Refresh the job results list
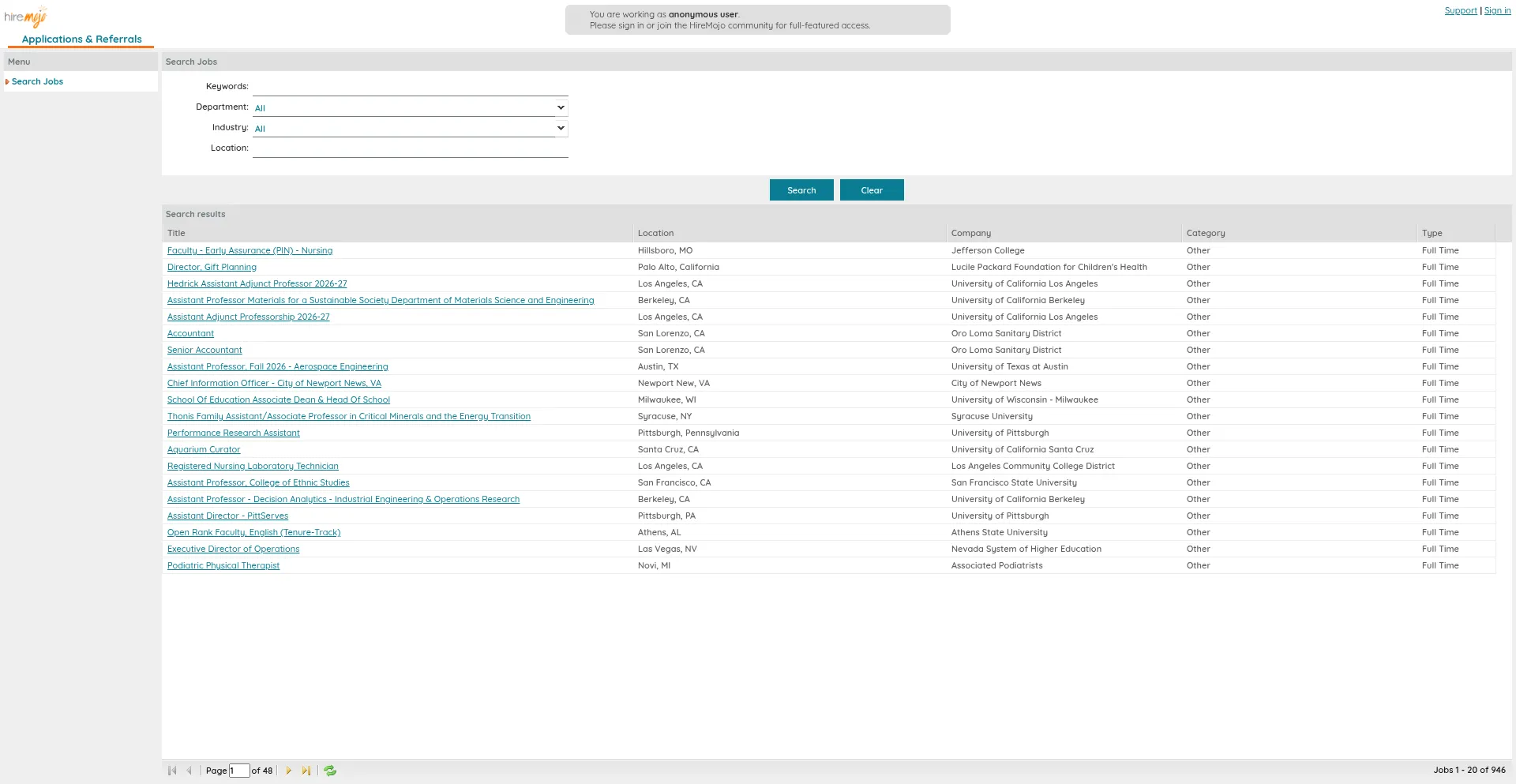The height and width of the screenshot is (784, 1516). coord(330,771)
